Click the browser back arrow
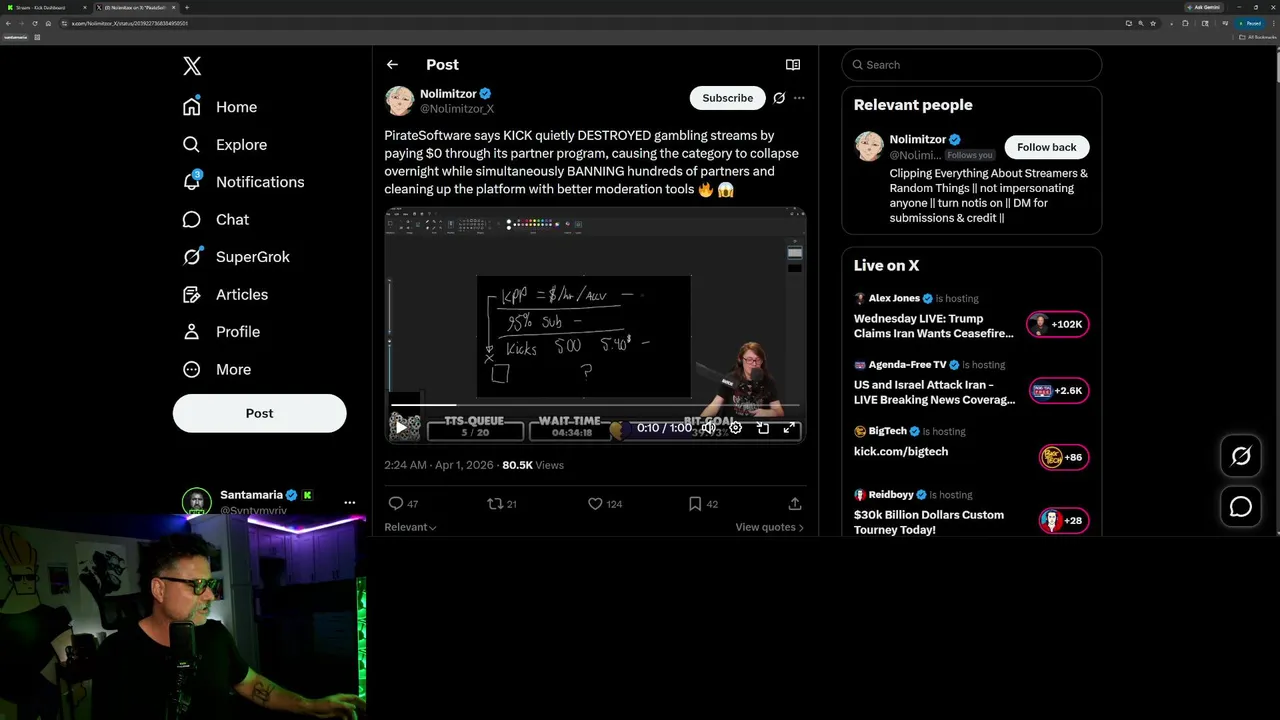The width and height of the screenshot is (1280, 720). [8, 23]
